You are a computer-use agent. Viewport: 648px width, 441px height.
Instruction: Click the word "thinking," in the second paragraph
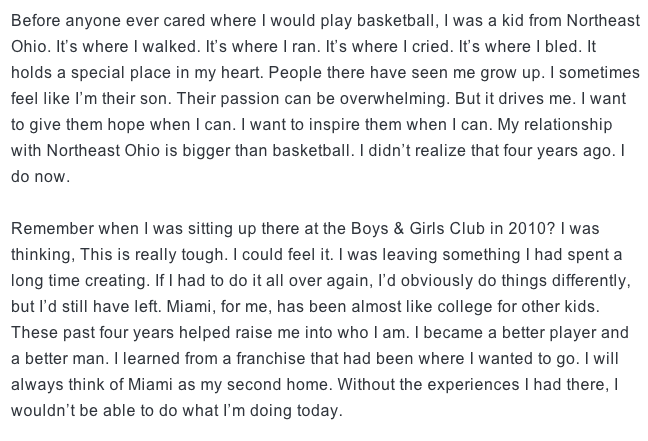(x=43, y=255)
